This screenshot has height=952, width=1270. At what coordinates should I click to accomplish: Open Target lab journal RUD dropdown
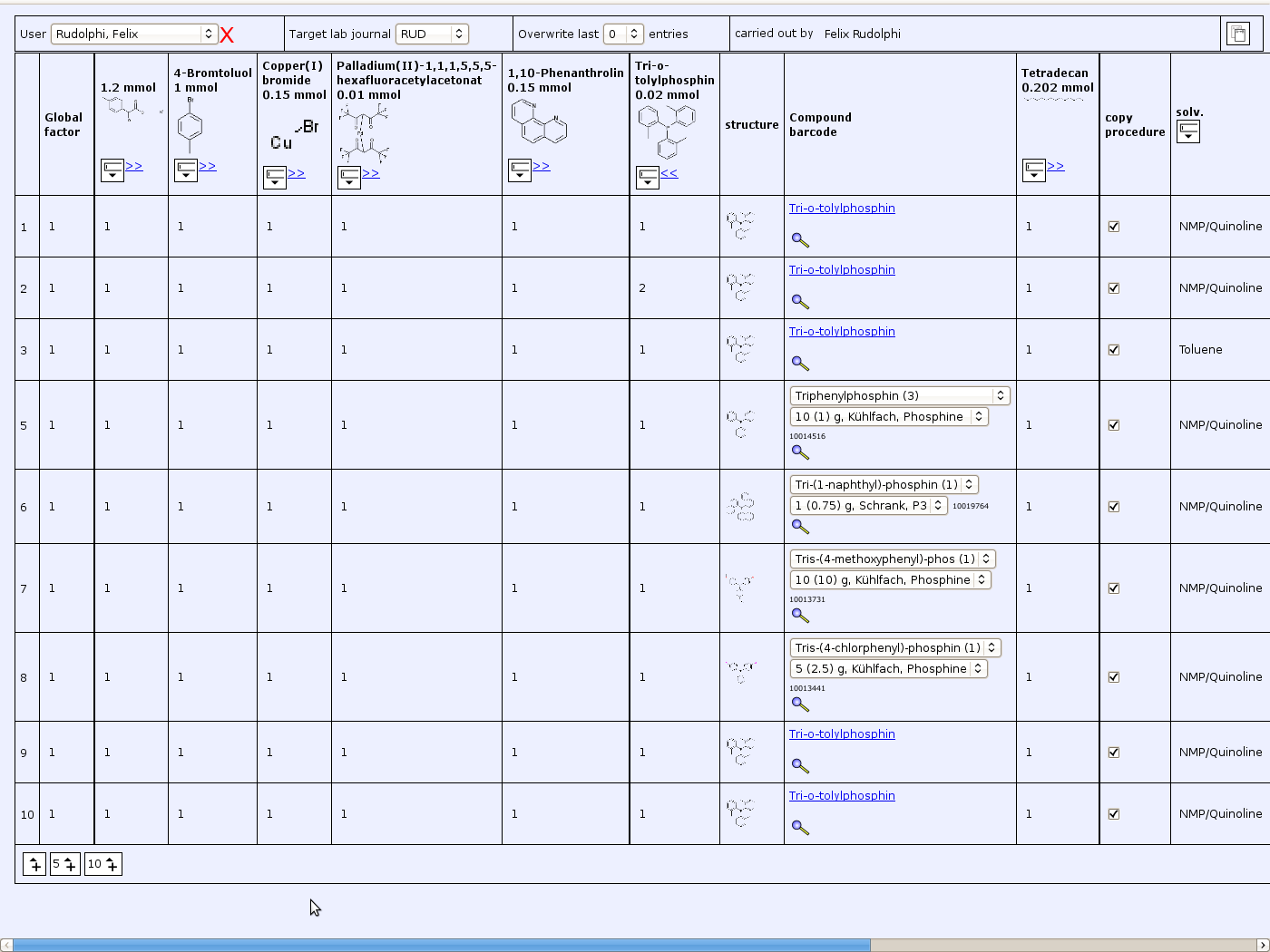tap(432, 34)
